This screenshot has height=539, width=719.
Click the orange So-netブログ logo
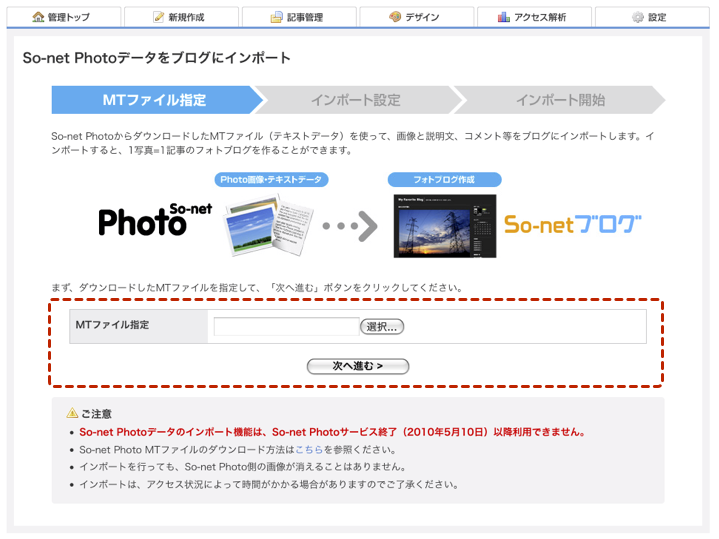tap(572, 224)
